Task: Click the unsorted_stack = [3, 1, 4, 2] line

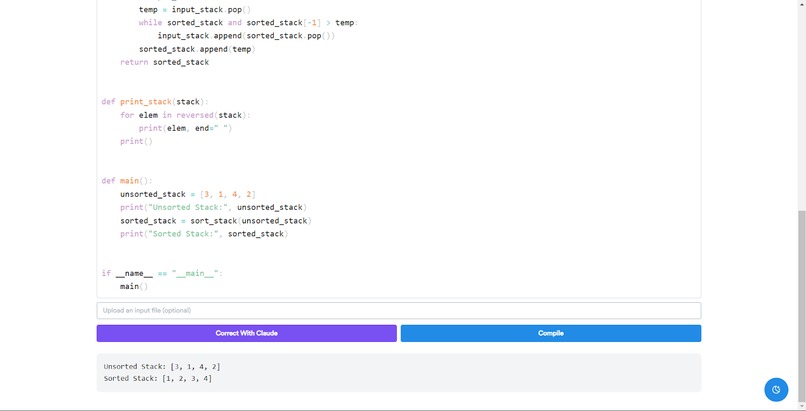Action: tap(188, 194)
